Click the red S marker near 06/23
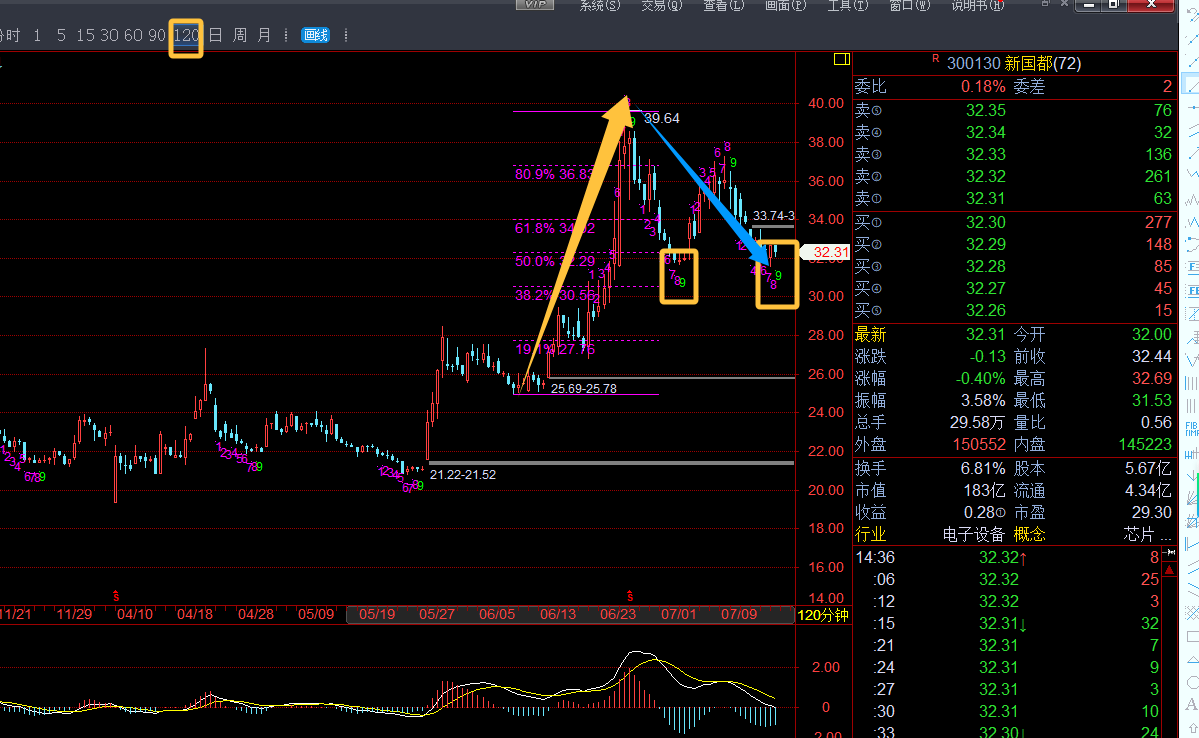Viewport: 1199px width, 738px height. click(630, 595)
